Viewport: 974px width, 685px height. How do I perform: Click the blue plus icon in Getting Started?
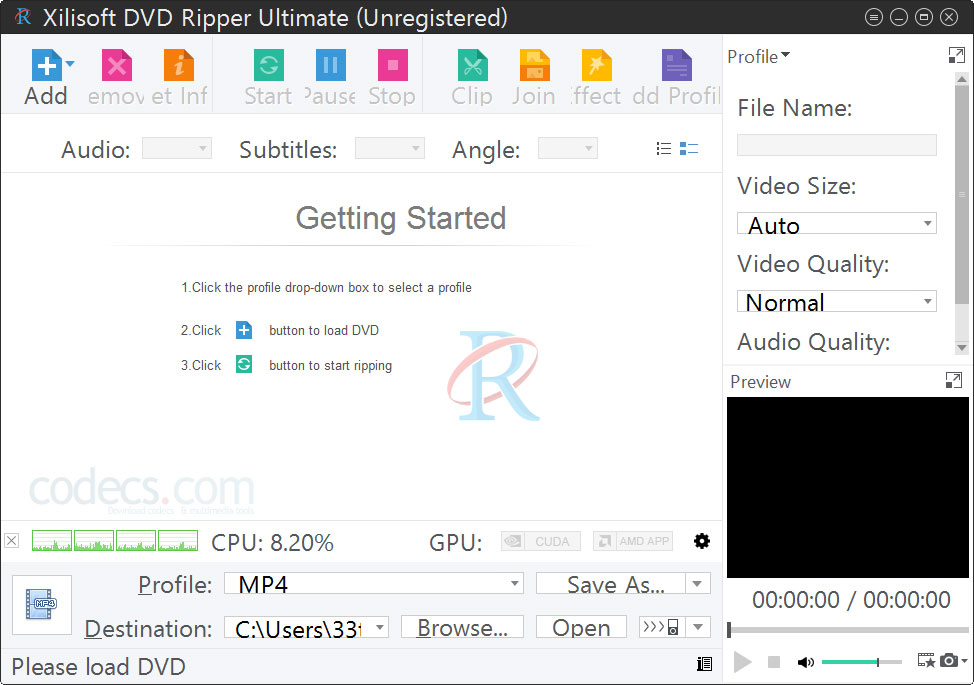(244, 330)
